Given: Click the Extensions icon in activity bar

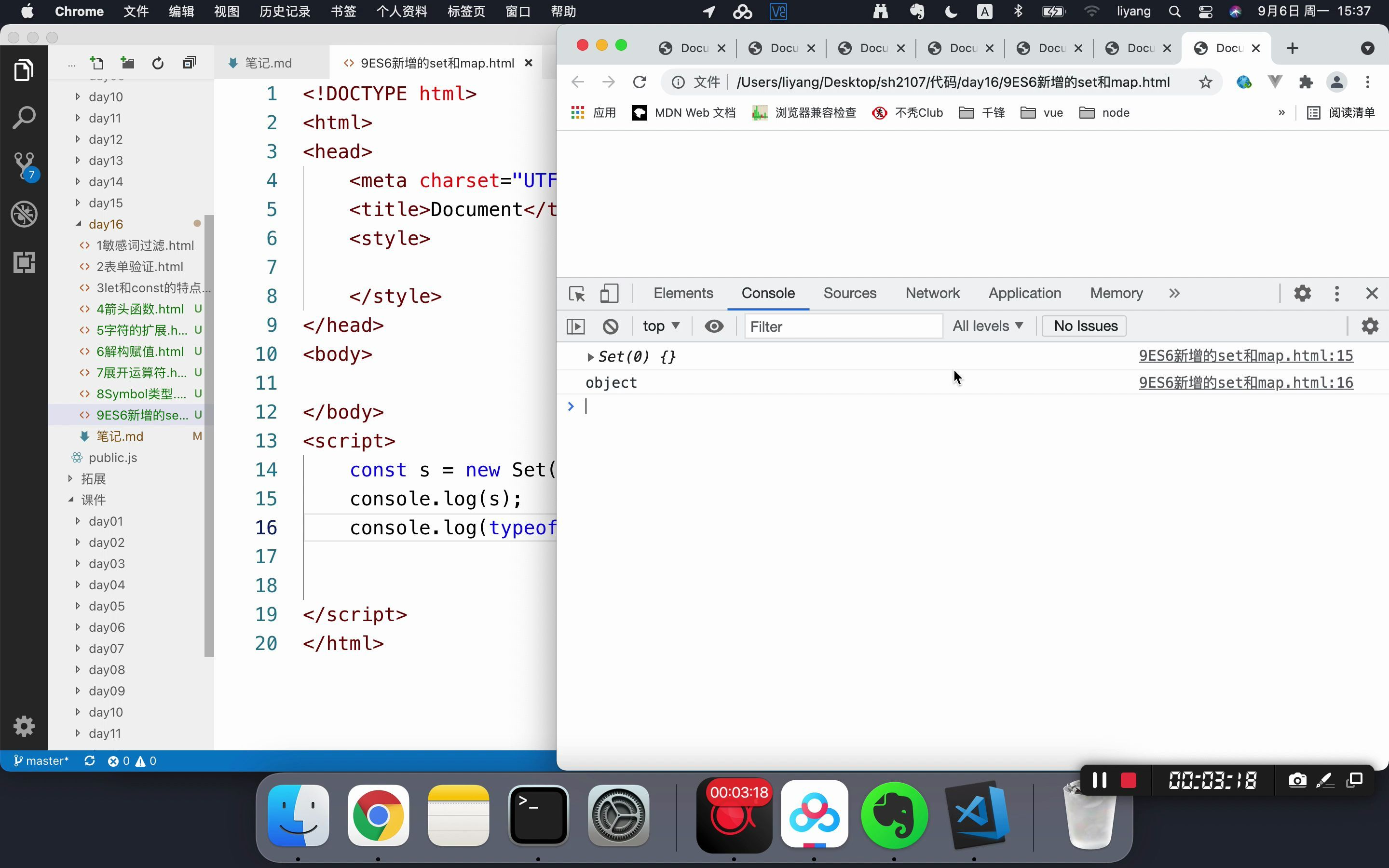Looking at the screenshot, I should (24, 262).
